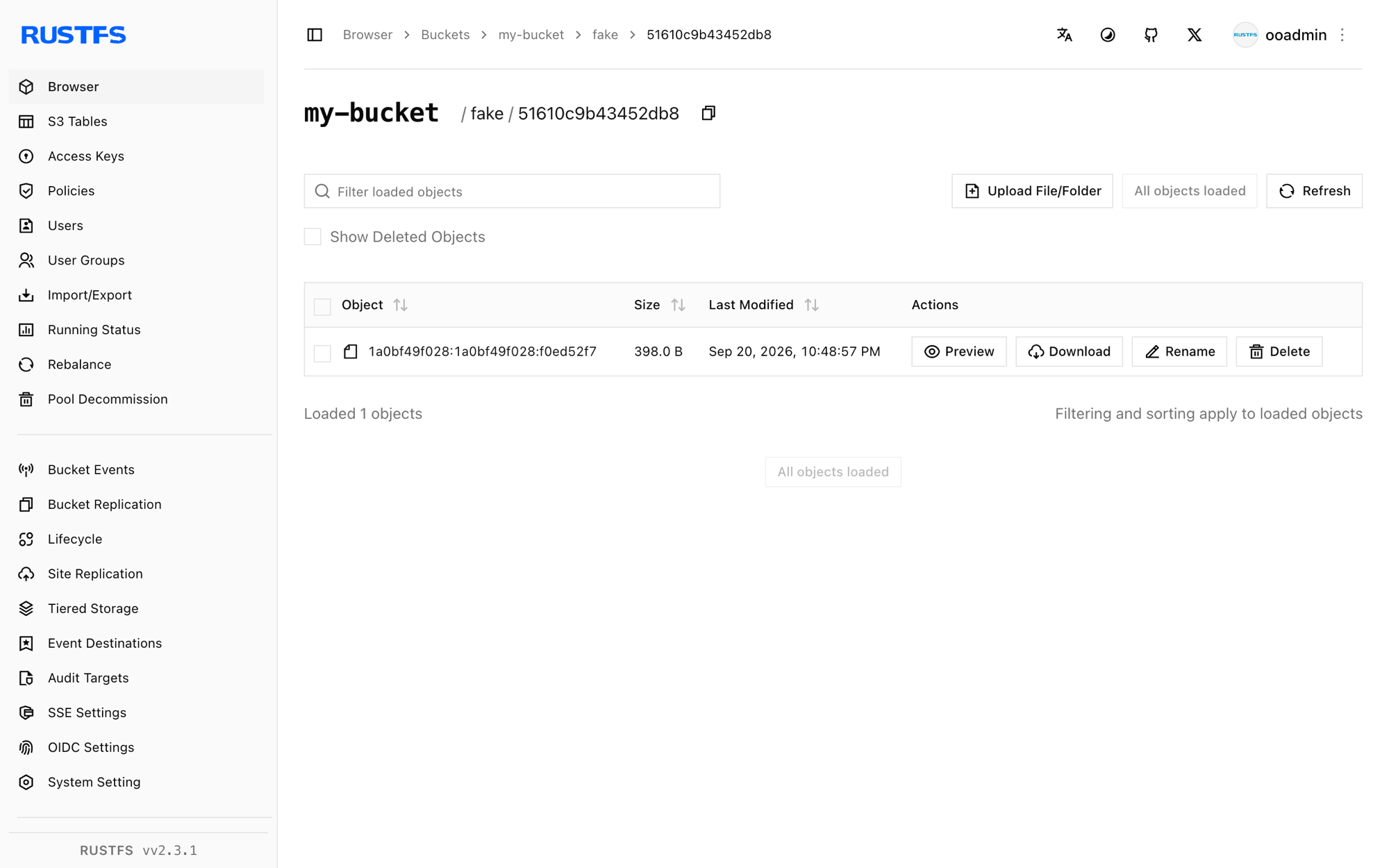Click the Pool Decommission trash icon
This screenshot has width=1389, height=868.
pyautogui.click(x=26, y=399)
